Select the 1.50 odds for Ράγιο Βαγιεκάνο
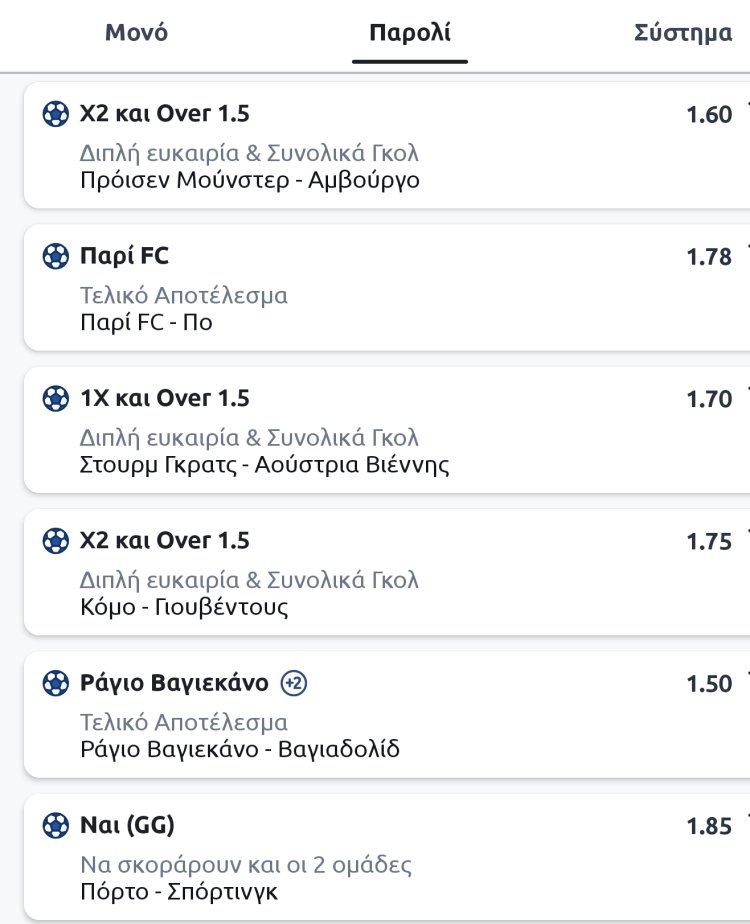Image resolution: width=750 pixels, height=924 pixels. pyautogui.click(x=709, y=684)
